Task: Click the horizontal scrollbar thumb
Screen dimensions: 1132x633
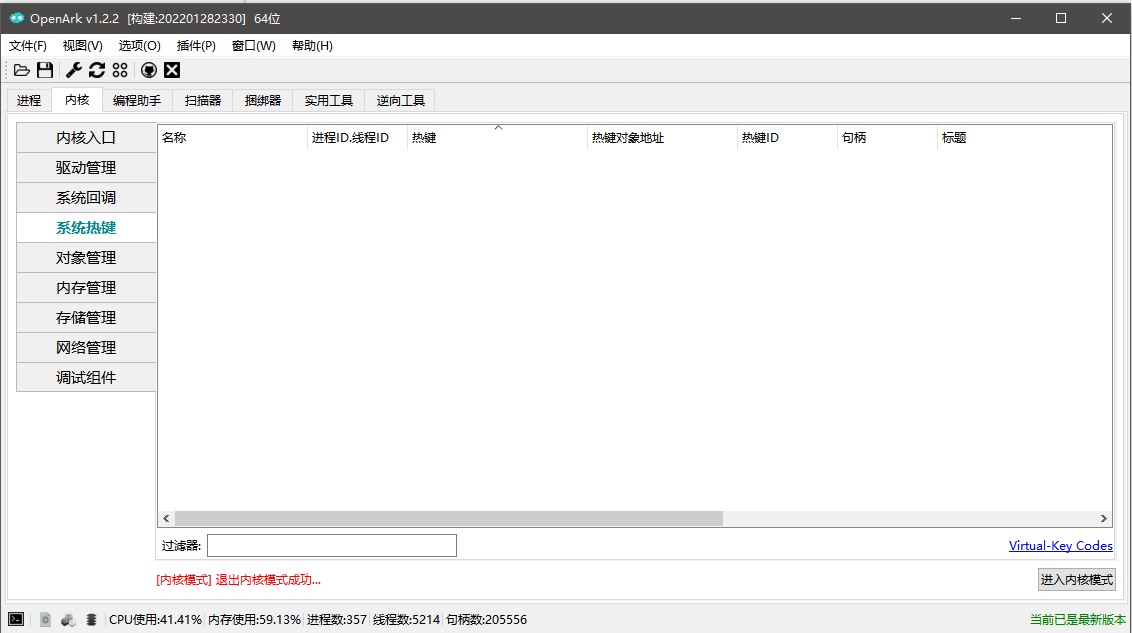Action: (x=448, y=518)
